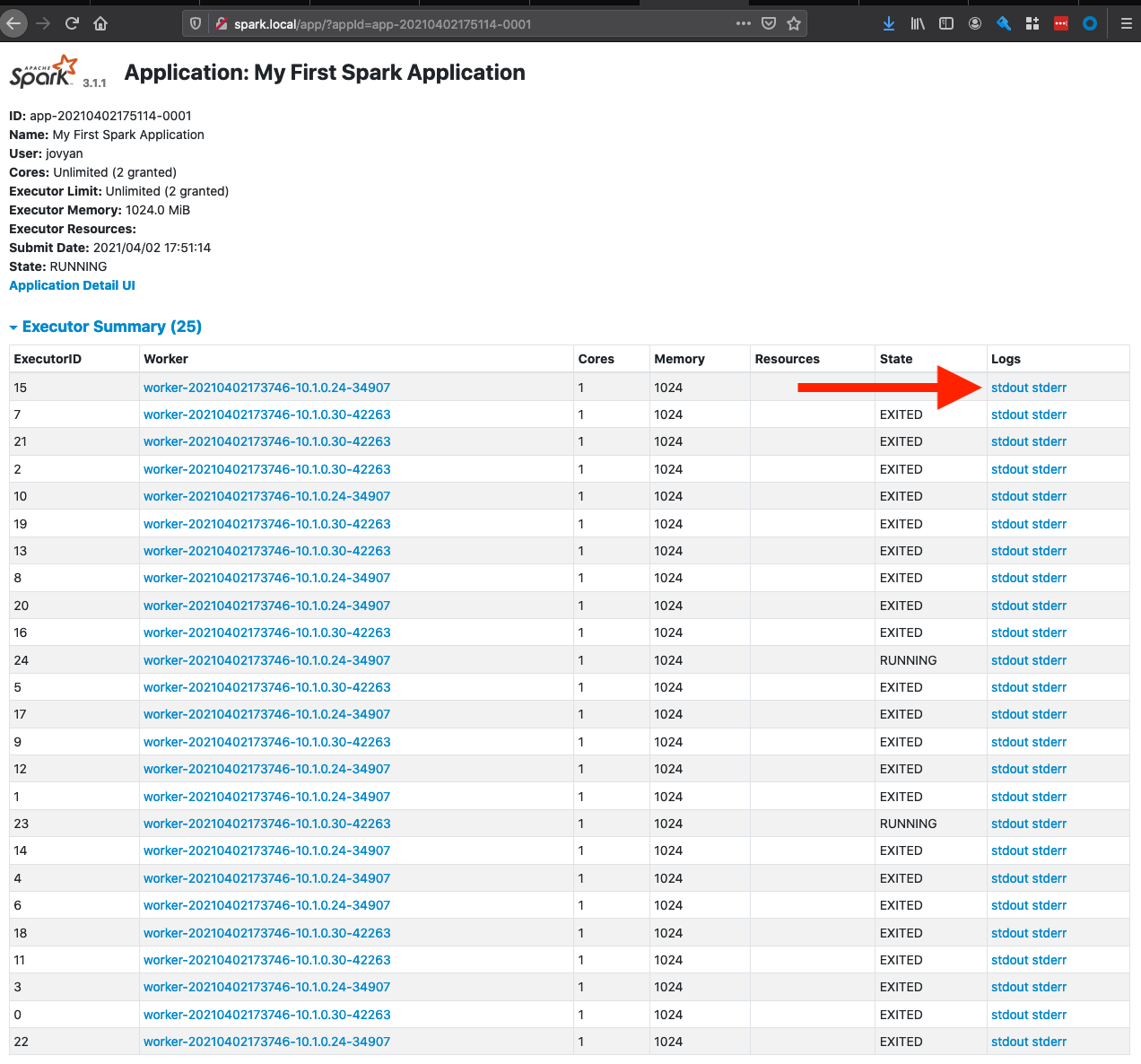Go to the browser home page
1141x1064 pixels.
100,23
